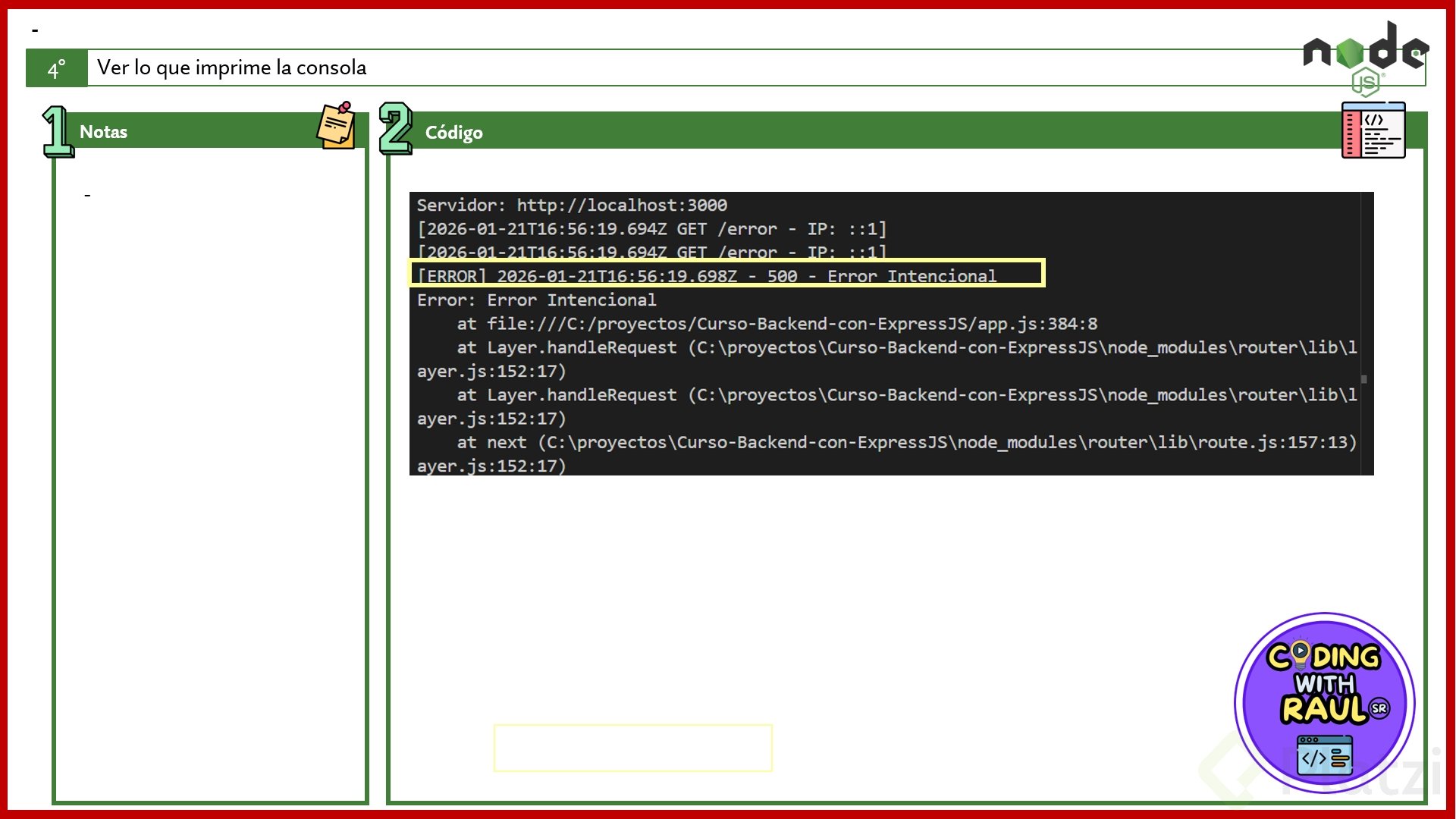Click the Coding With Raul badge
The image size is (1456, 819).
[x=1324, y=703]
